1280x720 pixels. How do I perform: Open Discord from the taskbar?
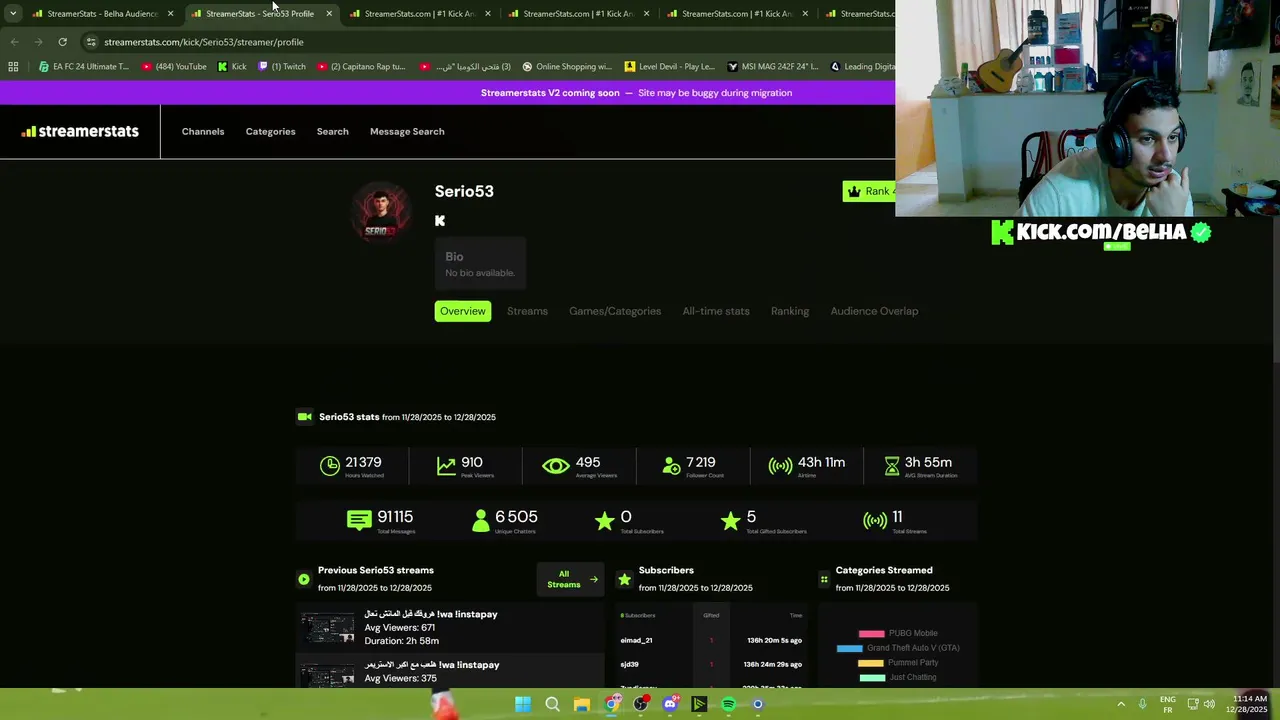coord(670,704)
